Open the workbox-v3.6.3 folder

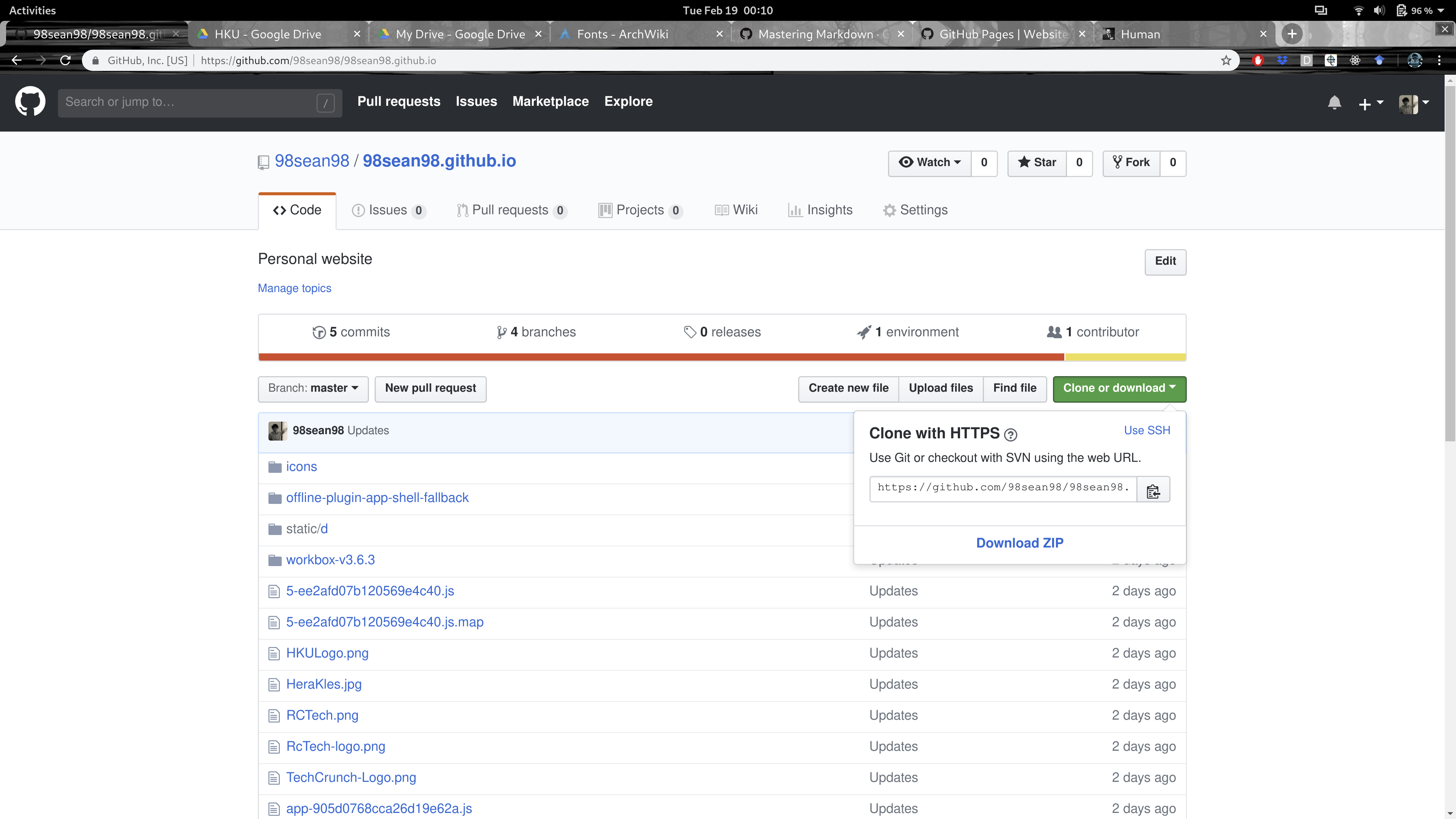[x=330, y=560]
